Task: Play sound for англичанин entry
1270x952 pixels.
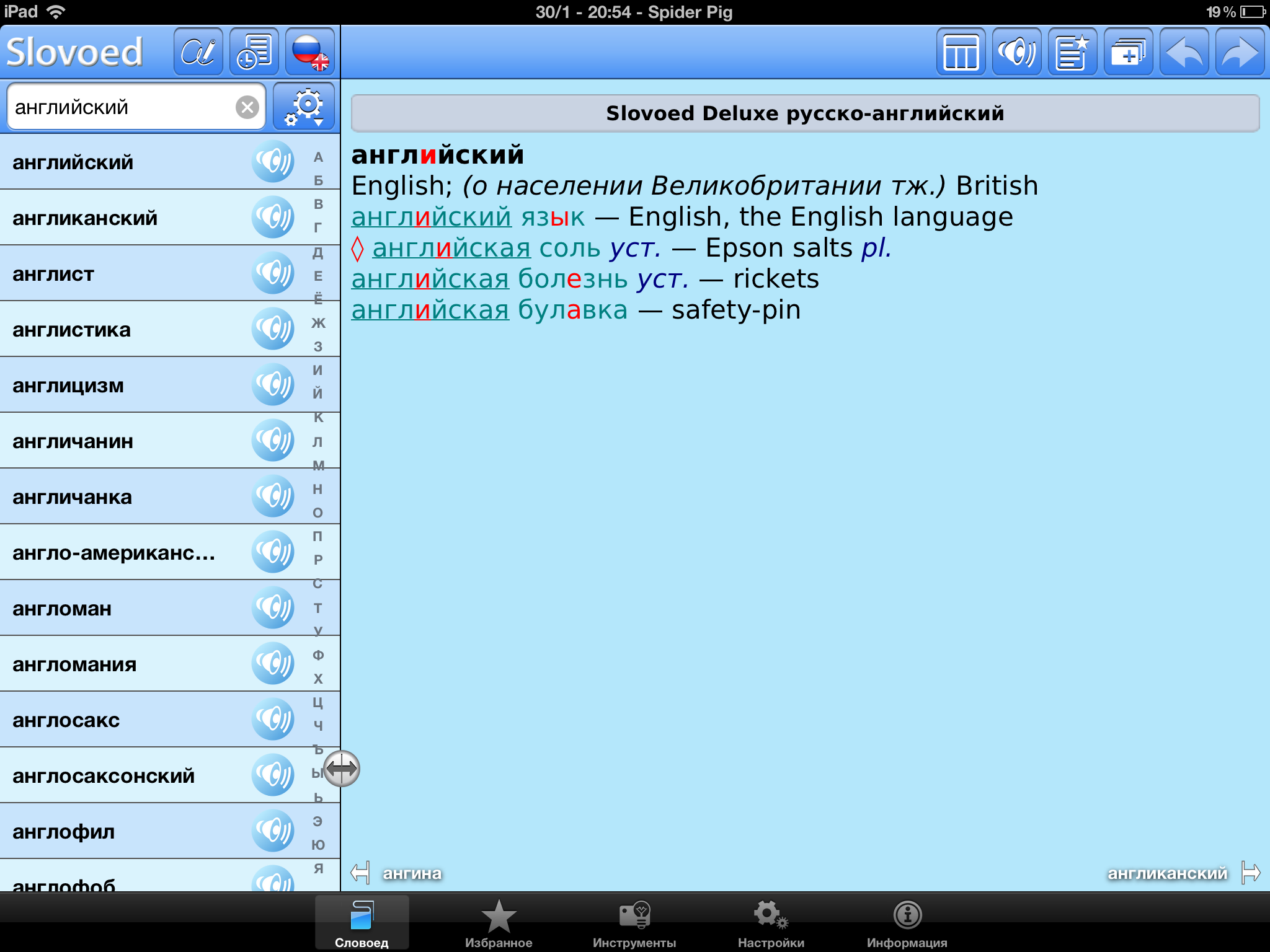Action: (x=273, y=441)
